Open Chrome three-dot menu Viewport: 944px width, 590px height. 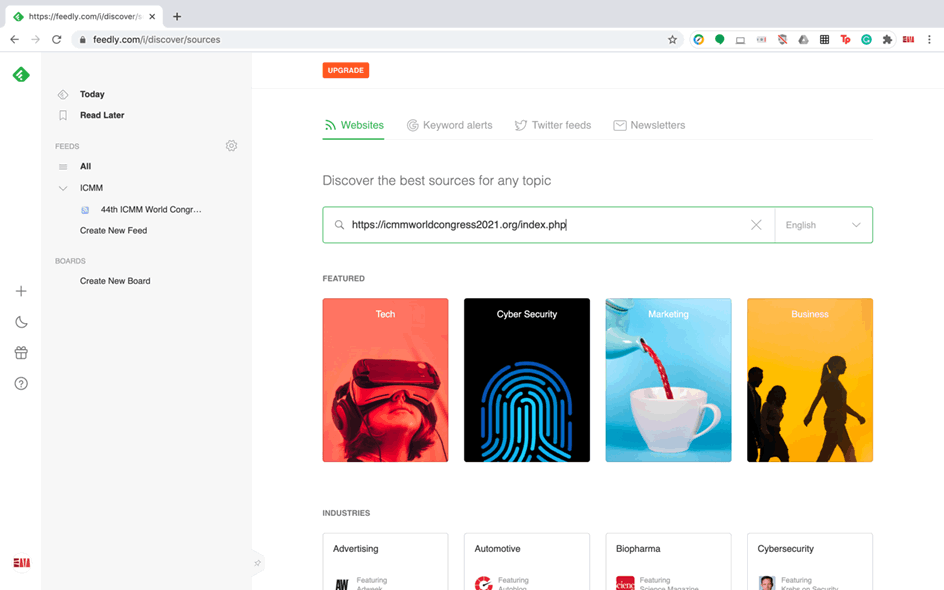point(929,40)
